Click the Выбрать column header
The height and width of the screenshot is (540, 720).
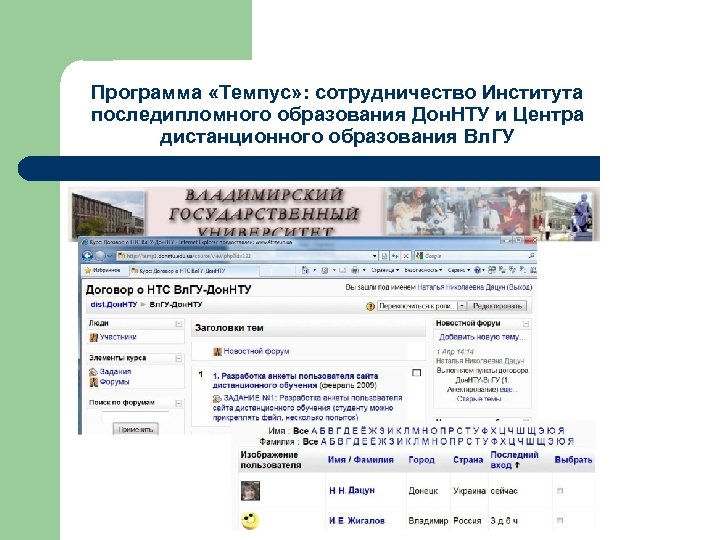tap(573, 460)
